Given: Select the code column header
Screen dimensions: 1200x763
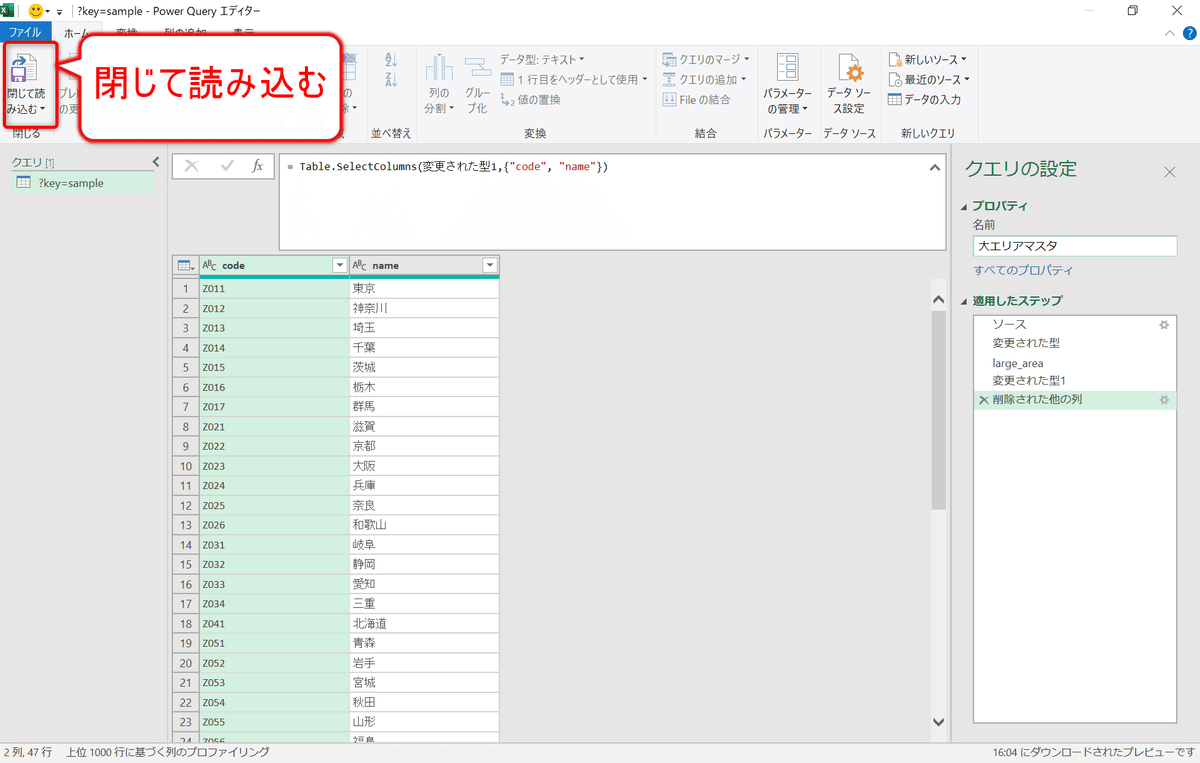Looking at the screenshot, I should tap(274, 265).
